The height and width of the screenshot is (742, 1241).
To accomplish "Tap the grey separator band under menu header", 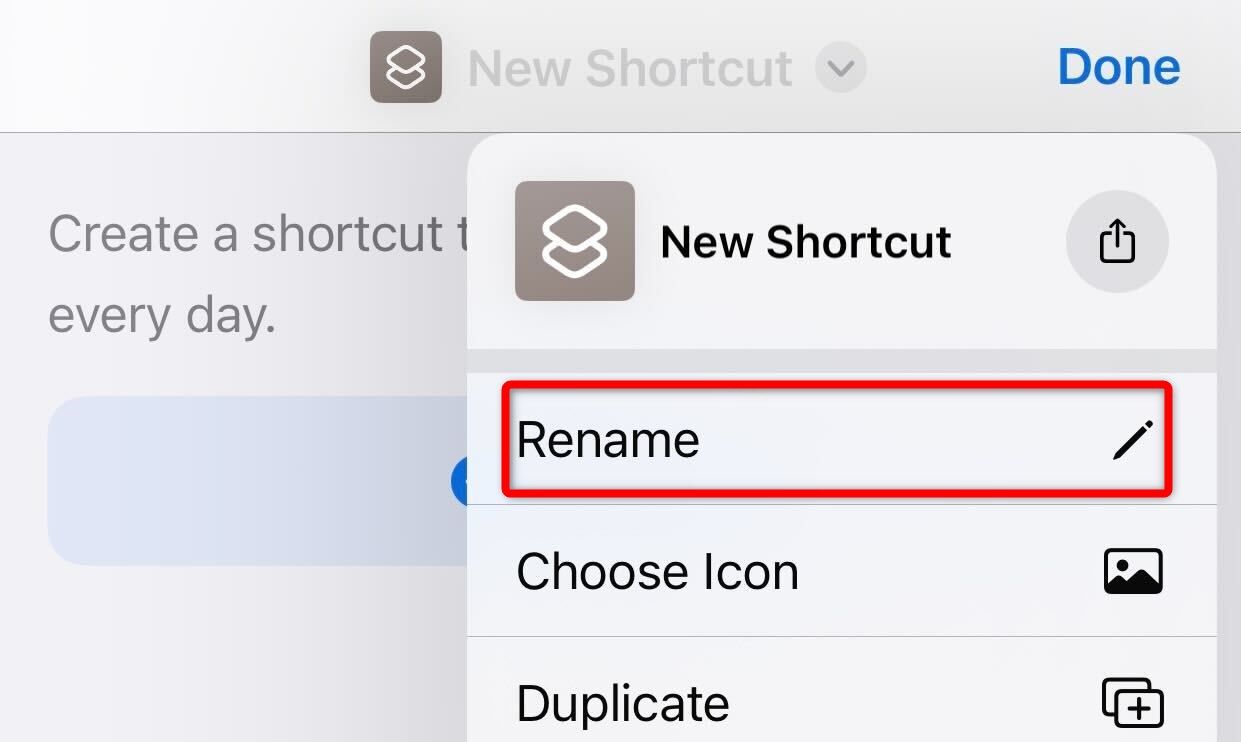I will pyautogui.click(x=841, y=361).
